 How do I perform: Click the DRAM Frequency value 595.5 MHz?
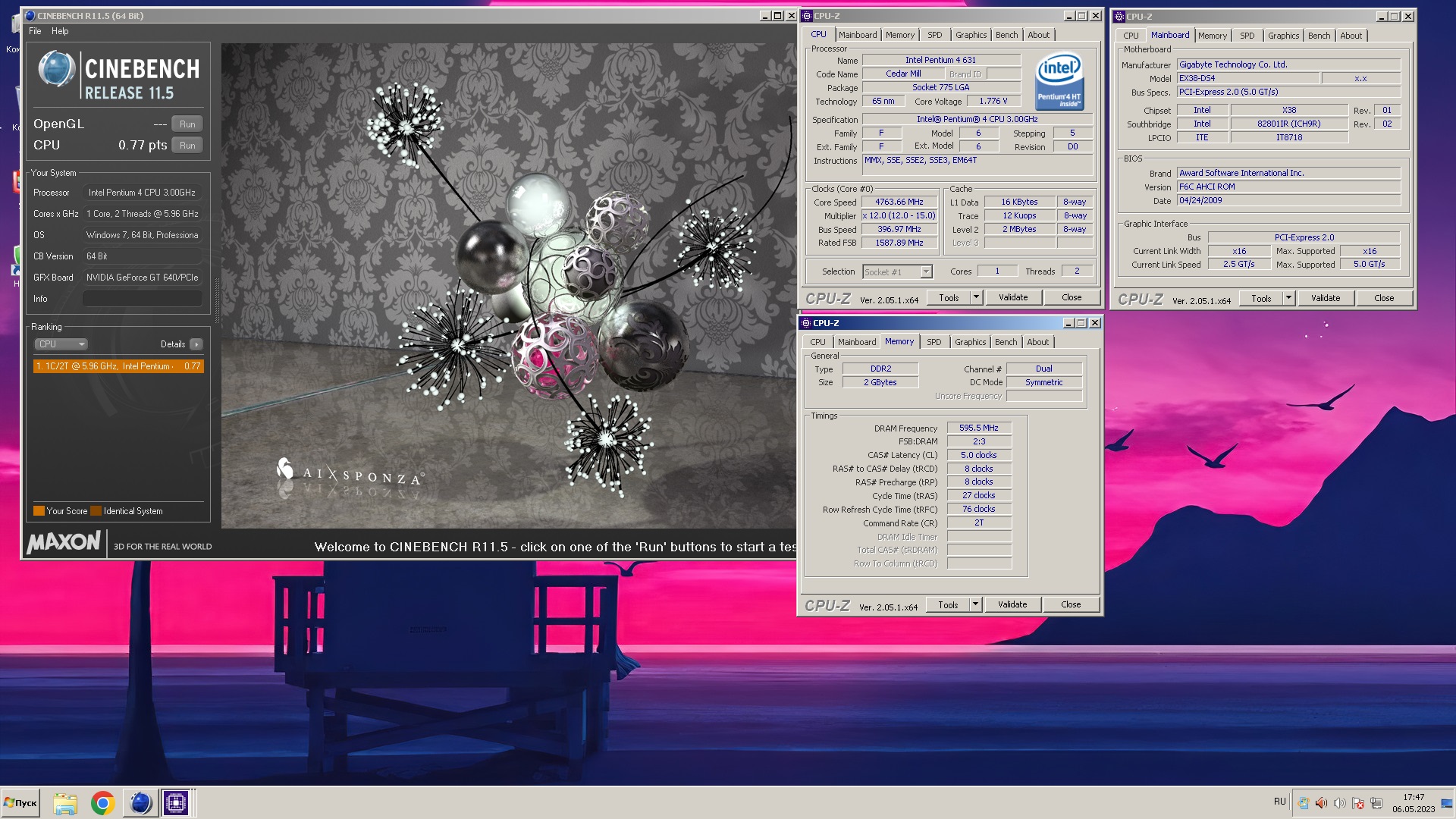[x=979, y=428]
